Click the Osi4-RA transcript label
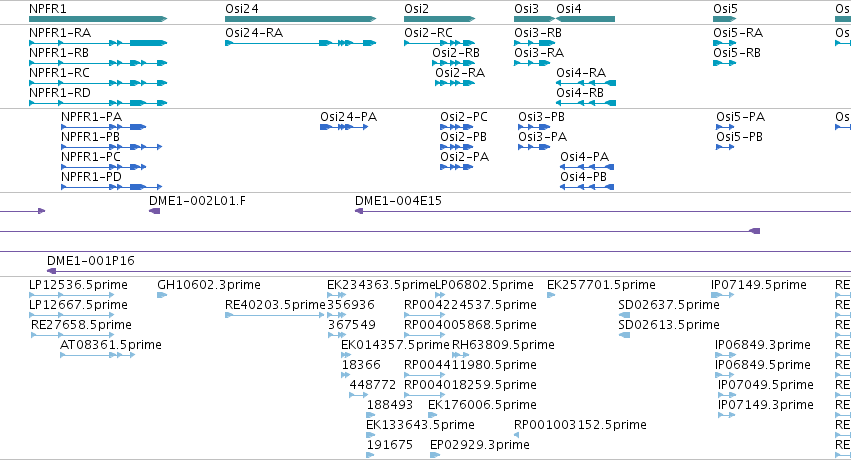851x460 pixels. (x=581, y=73)
